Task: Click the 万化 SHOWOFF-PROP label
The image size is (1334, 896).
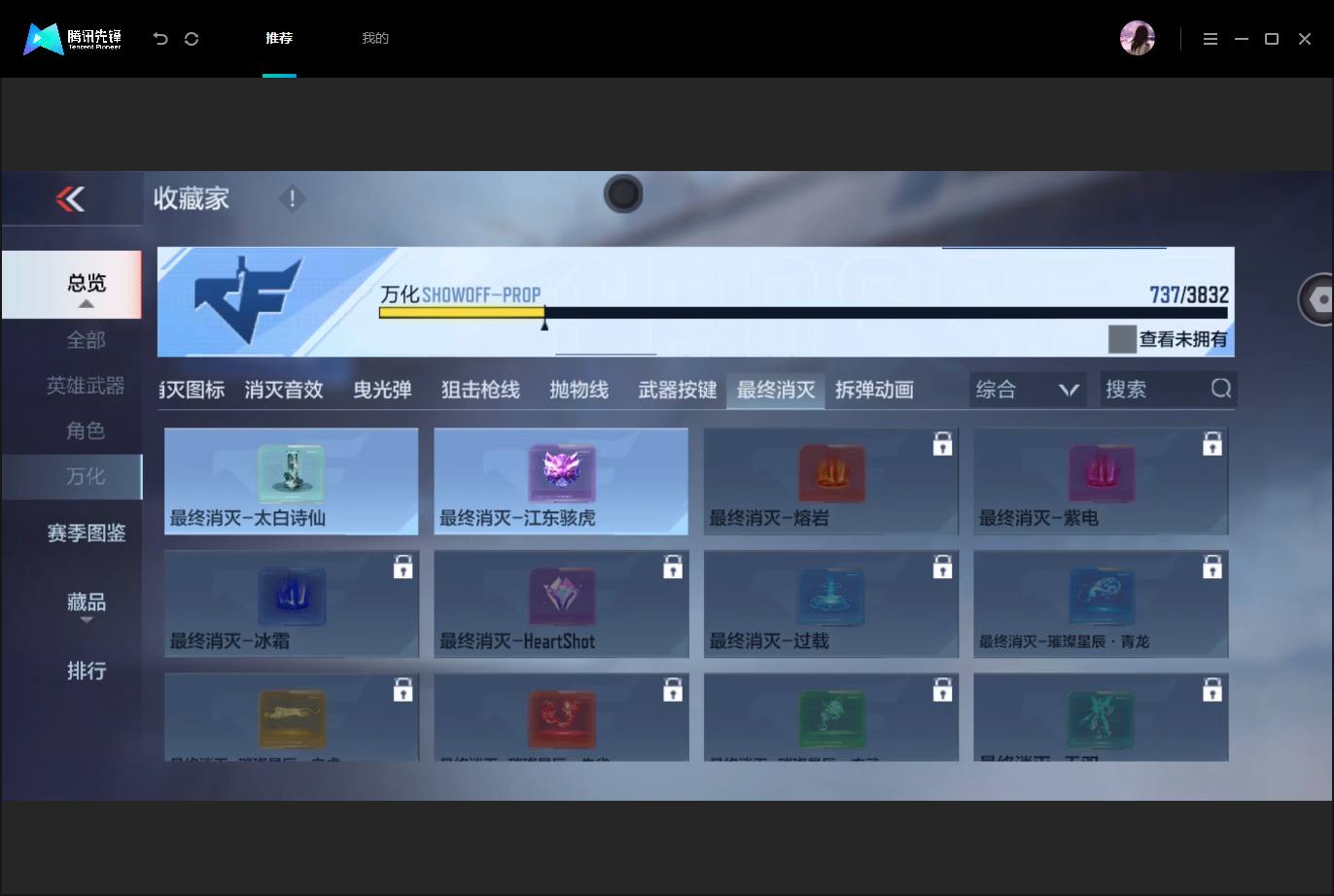Action: [x=461, y=294]
